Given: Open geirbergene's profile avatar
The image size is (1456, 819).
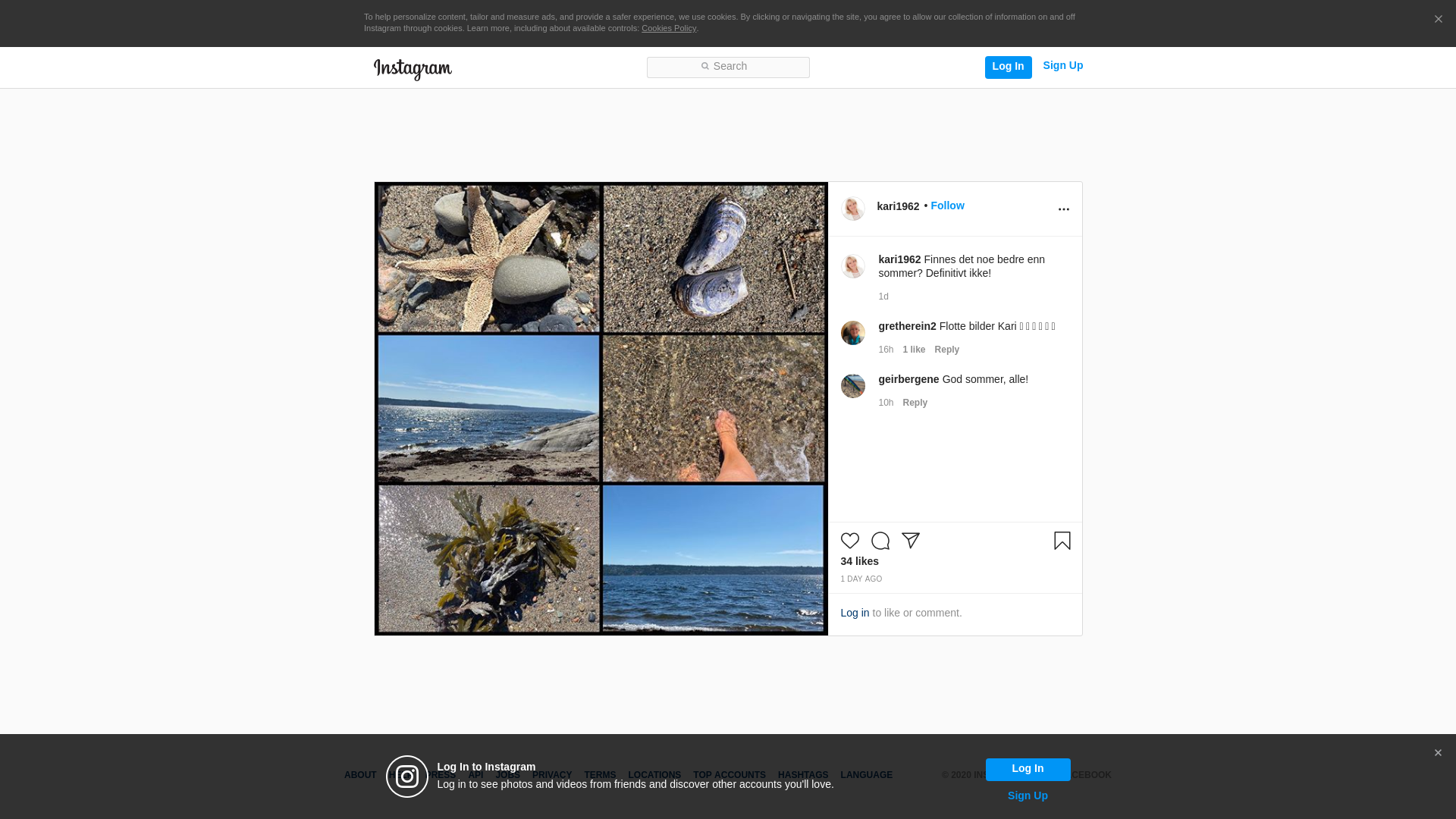Looking at the screenshot, I should (x=852, y=386).
